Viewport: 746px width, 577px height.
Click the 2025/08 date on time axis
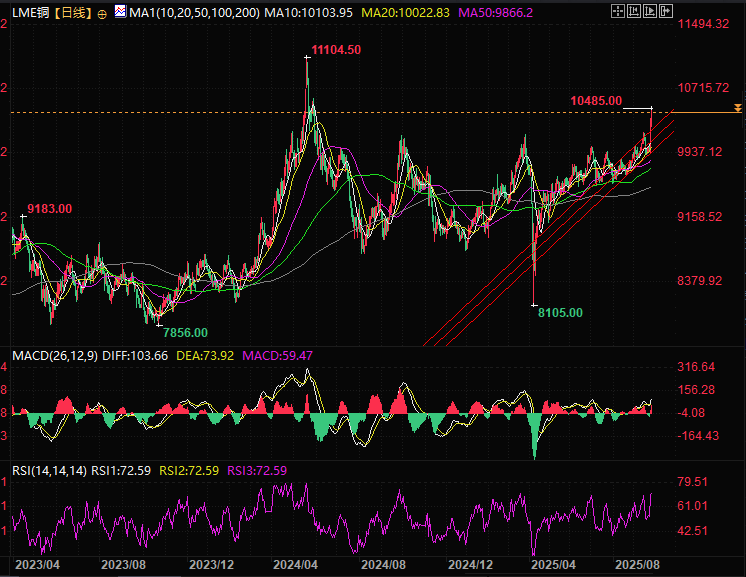[638, 565]
